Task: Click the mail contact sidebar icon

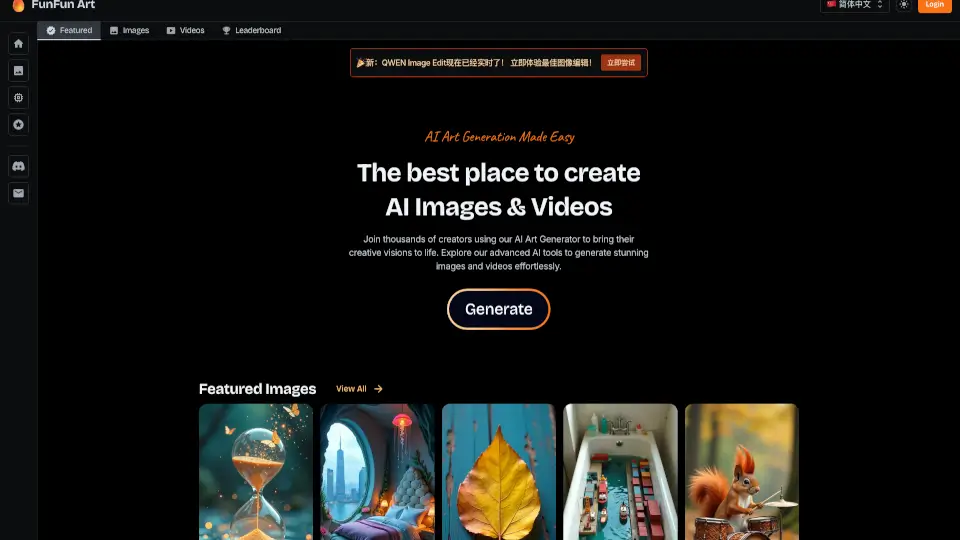Action: [18, 193]
